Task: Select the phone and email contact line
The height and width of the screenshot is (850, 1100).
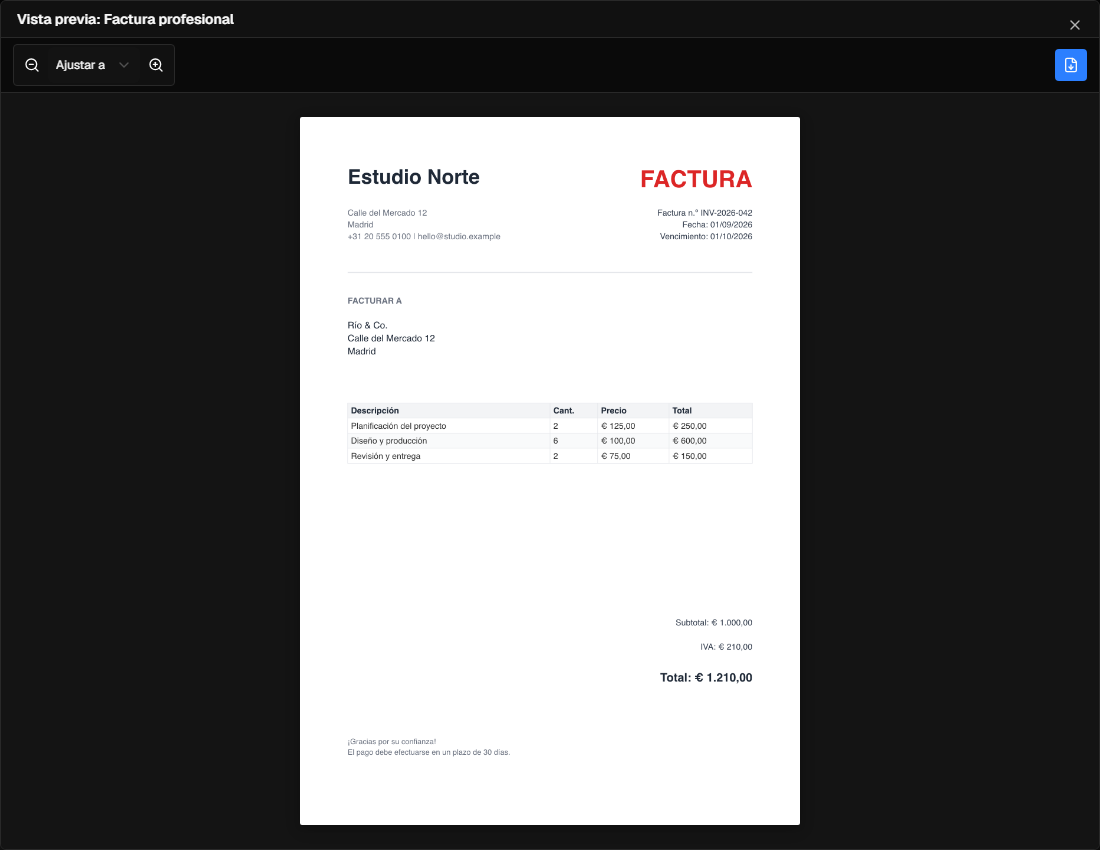Action: [424, 236]
